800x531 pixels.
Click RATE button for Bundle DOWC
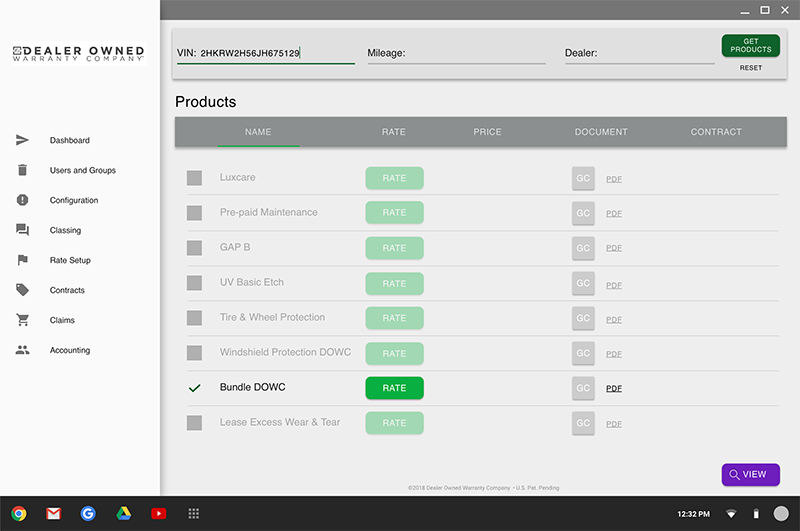394,388
